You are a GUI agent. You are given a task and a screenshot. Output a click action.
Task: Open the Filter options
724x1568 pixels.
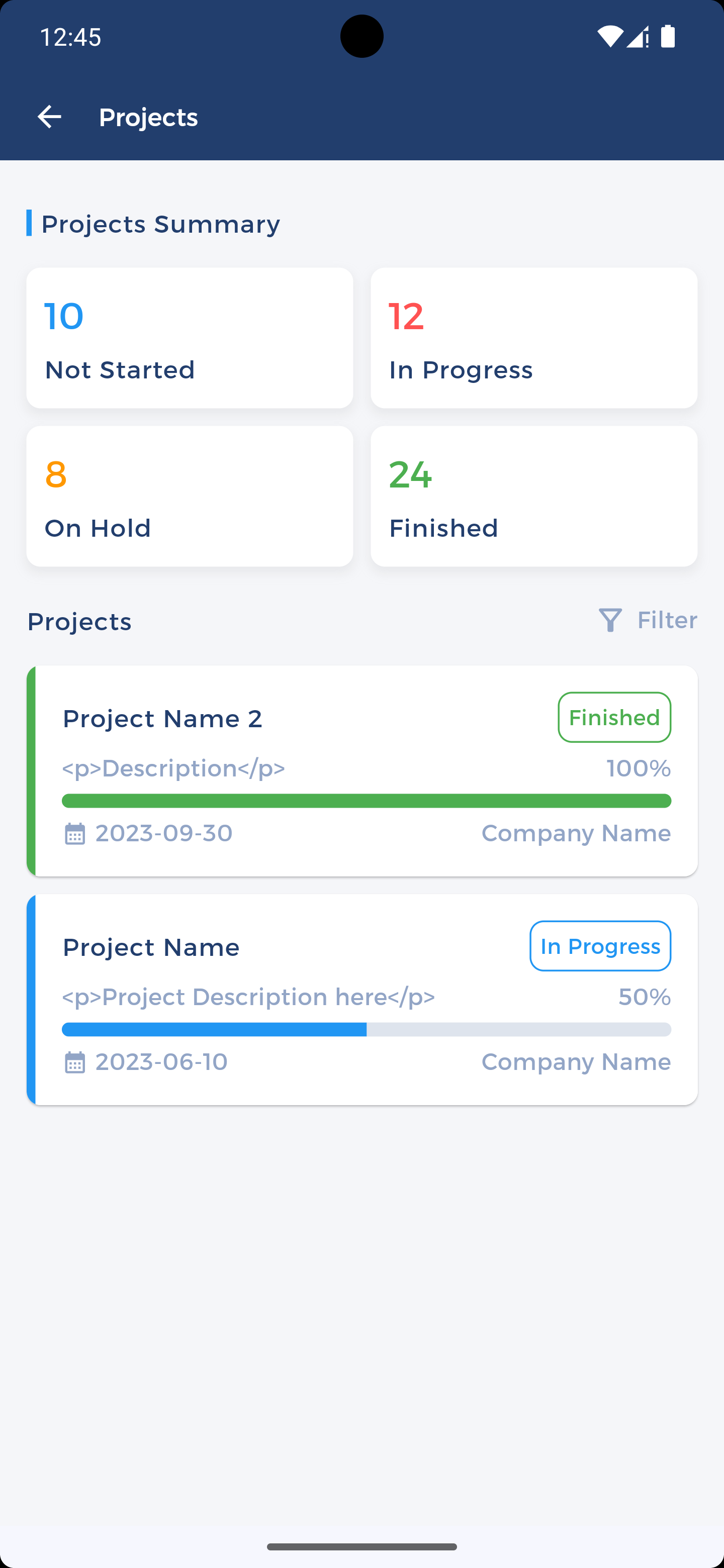coord(667,620)
